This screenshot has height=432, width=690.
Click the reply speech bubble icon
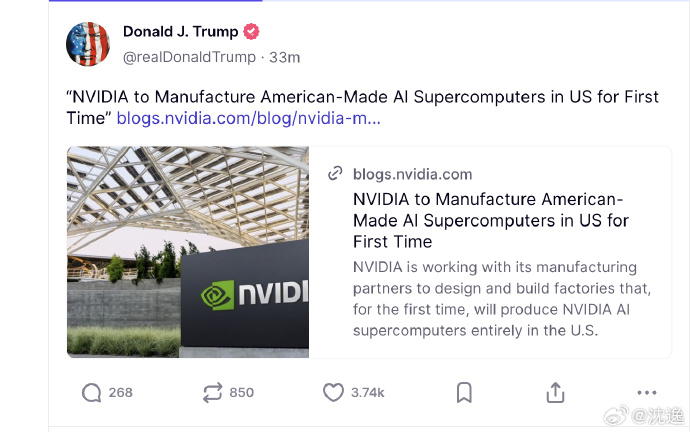point(92,393)
